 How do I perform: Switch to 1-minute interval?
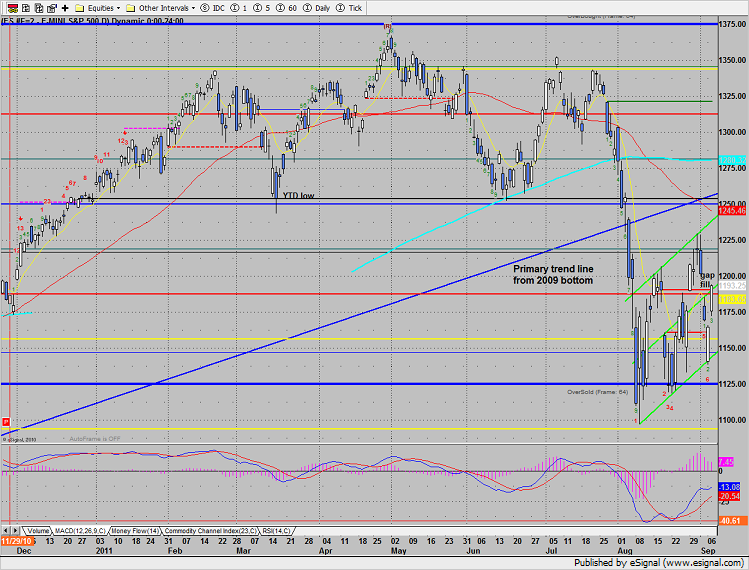coord(239,8)
